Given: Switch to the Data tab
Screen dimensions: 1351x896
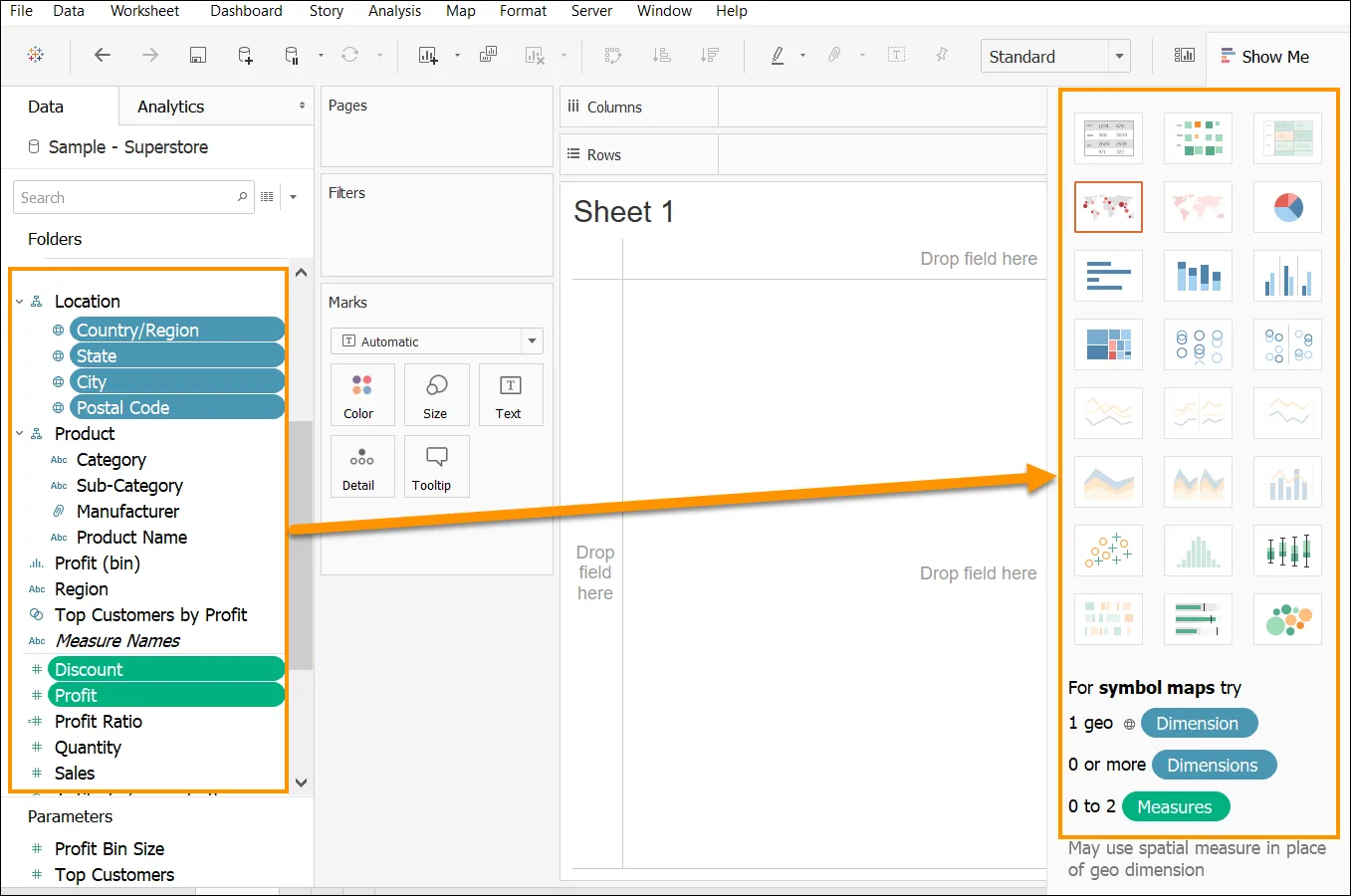Looking at the screenshot, I should (46, 107).
